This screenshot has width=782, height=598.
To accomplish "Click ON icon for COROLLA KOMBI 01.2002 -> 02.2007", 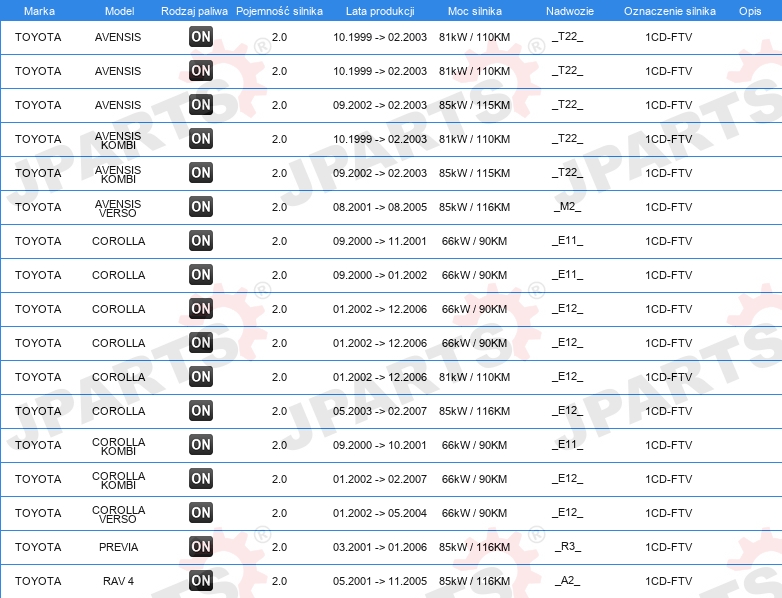I will click(201, 478).
